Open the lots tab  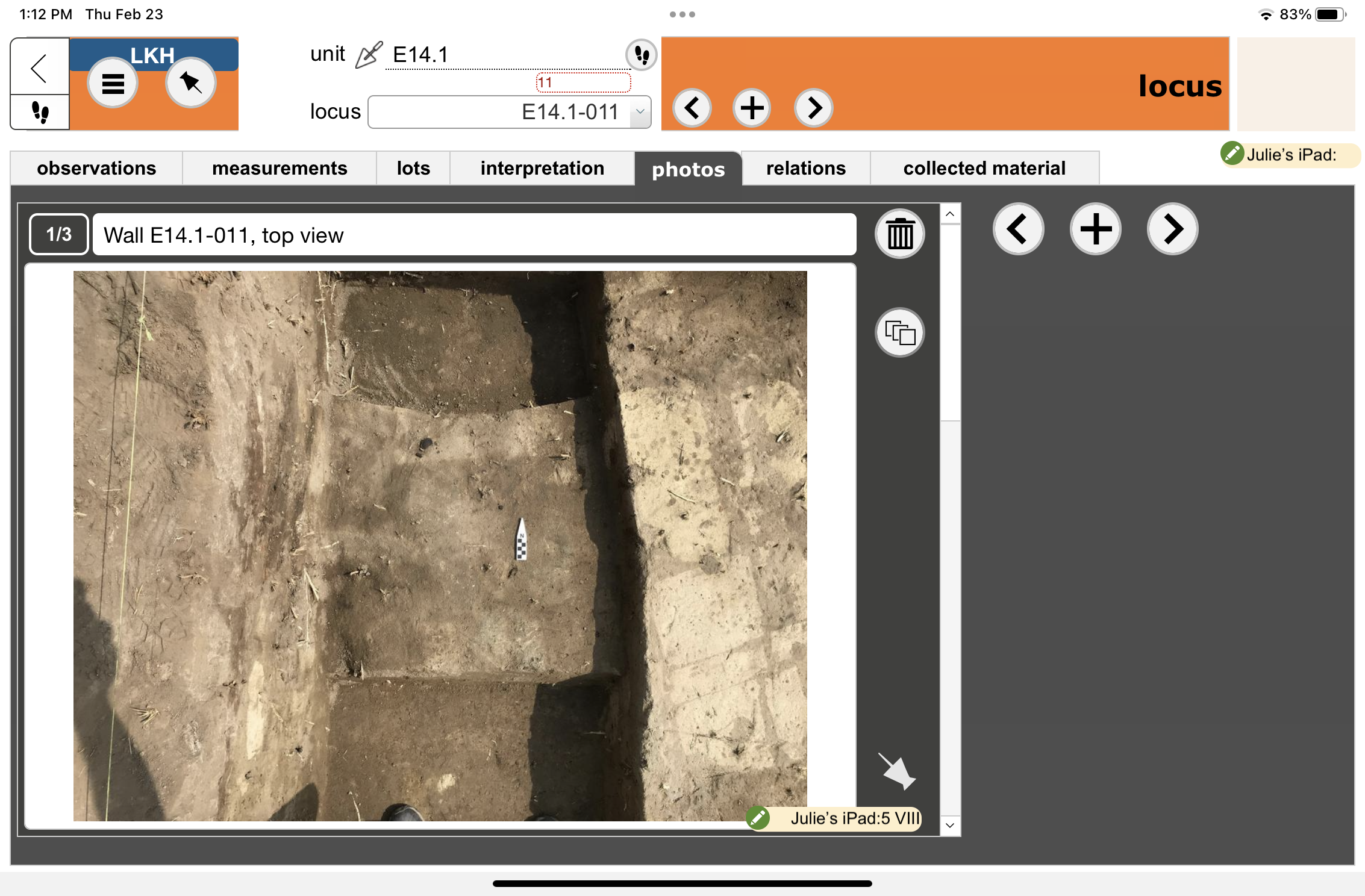point(413,168)
